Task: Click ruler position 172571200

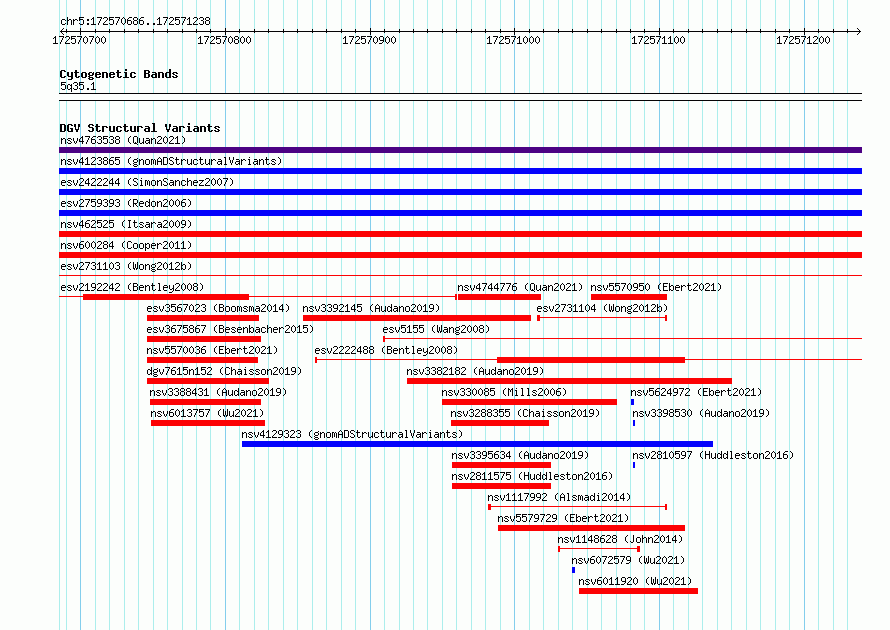Action: coord(803,40)
